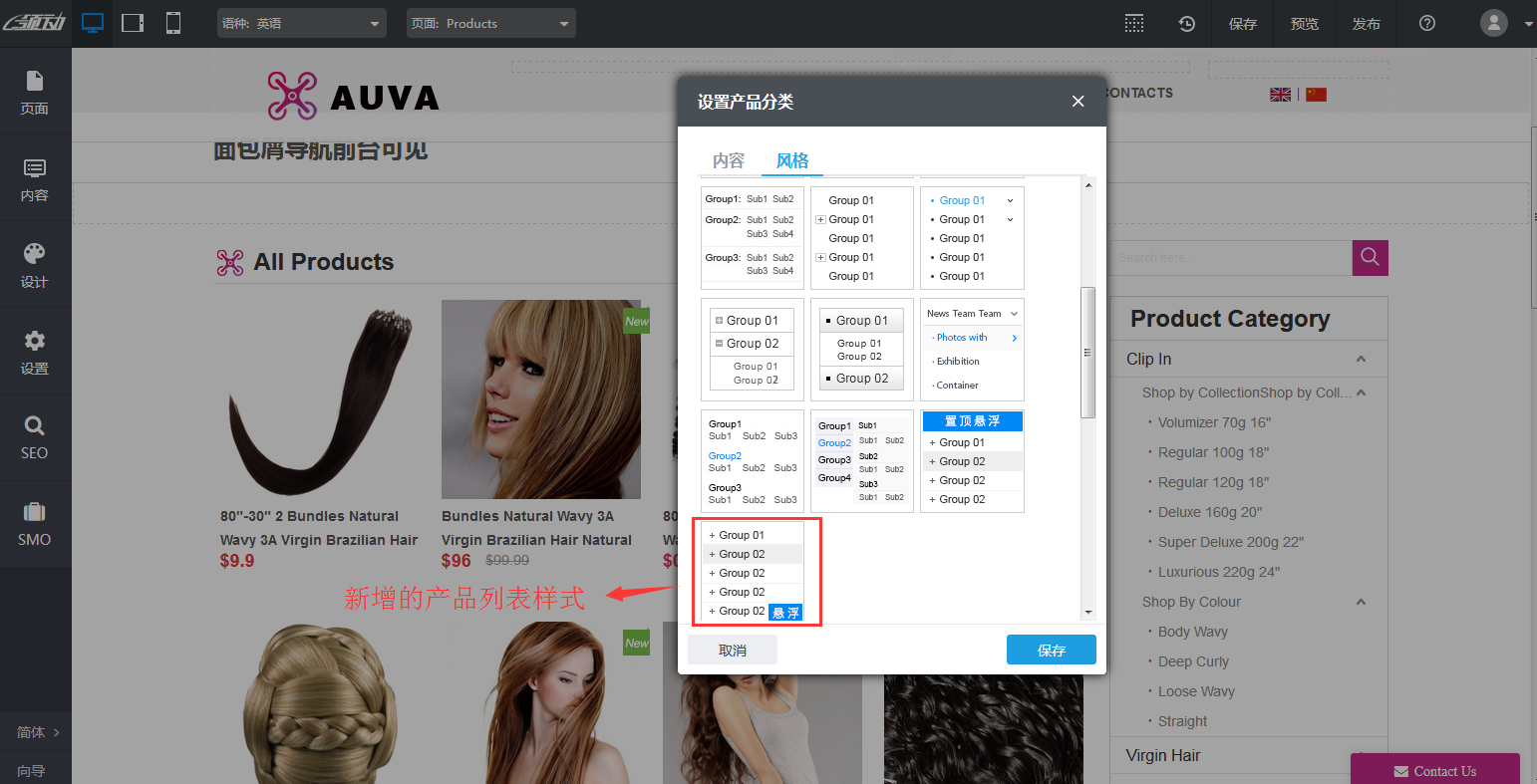Open the help question mark icon

click(x=1427, y=24)
